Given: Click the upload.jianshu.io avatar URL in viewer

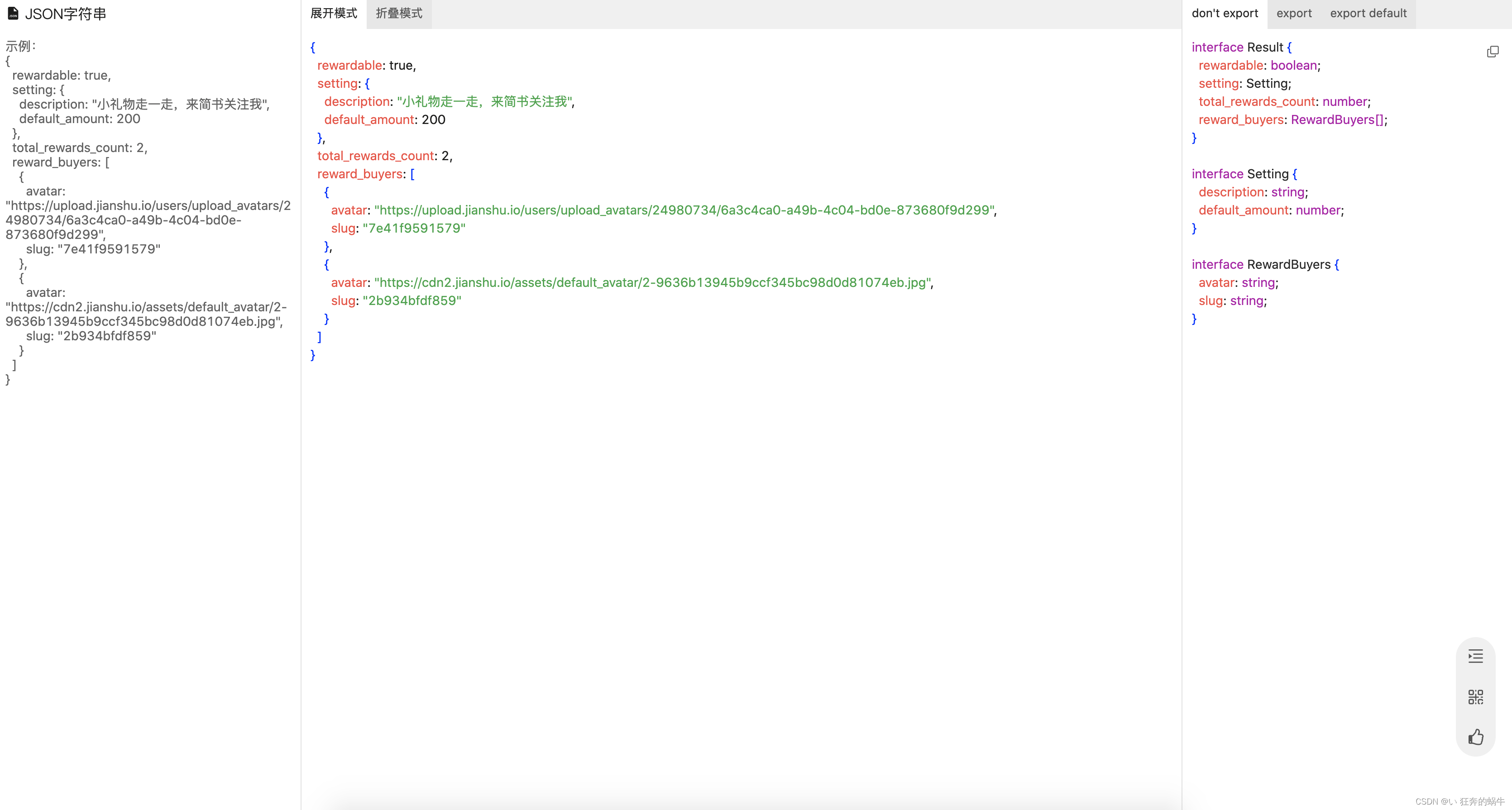Looking at the screenshot, I should click(x=684, y=210).
